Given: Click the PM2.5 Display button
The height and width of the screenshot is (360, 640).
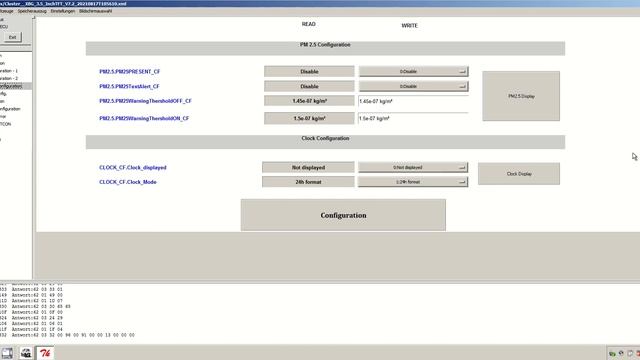Looking at the screenshot, I should pos(521,96).
